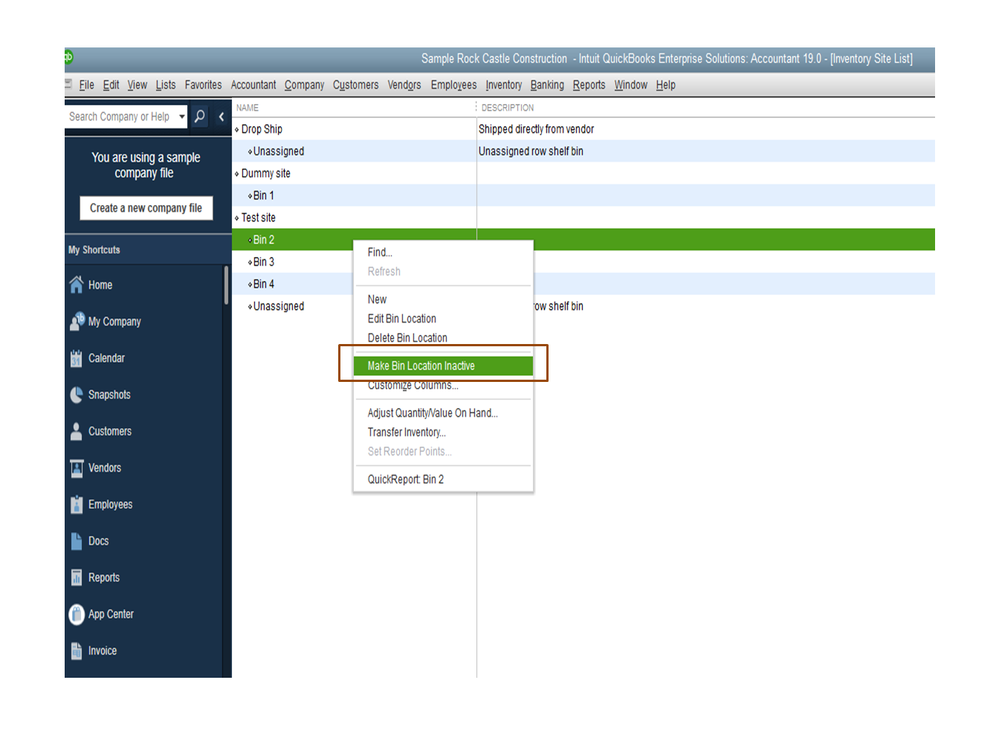
Task: Open the Favorites menu
Action: 203,85
